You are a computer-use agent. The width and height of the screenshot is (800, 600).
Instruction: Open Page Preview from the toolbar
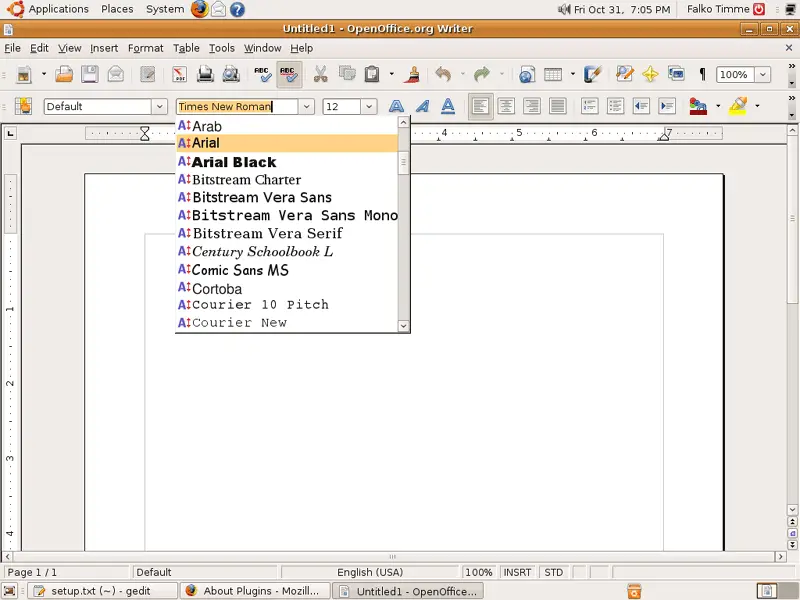(x=231, y=74)
